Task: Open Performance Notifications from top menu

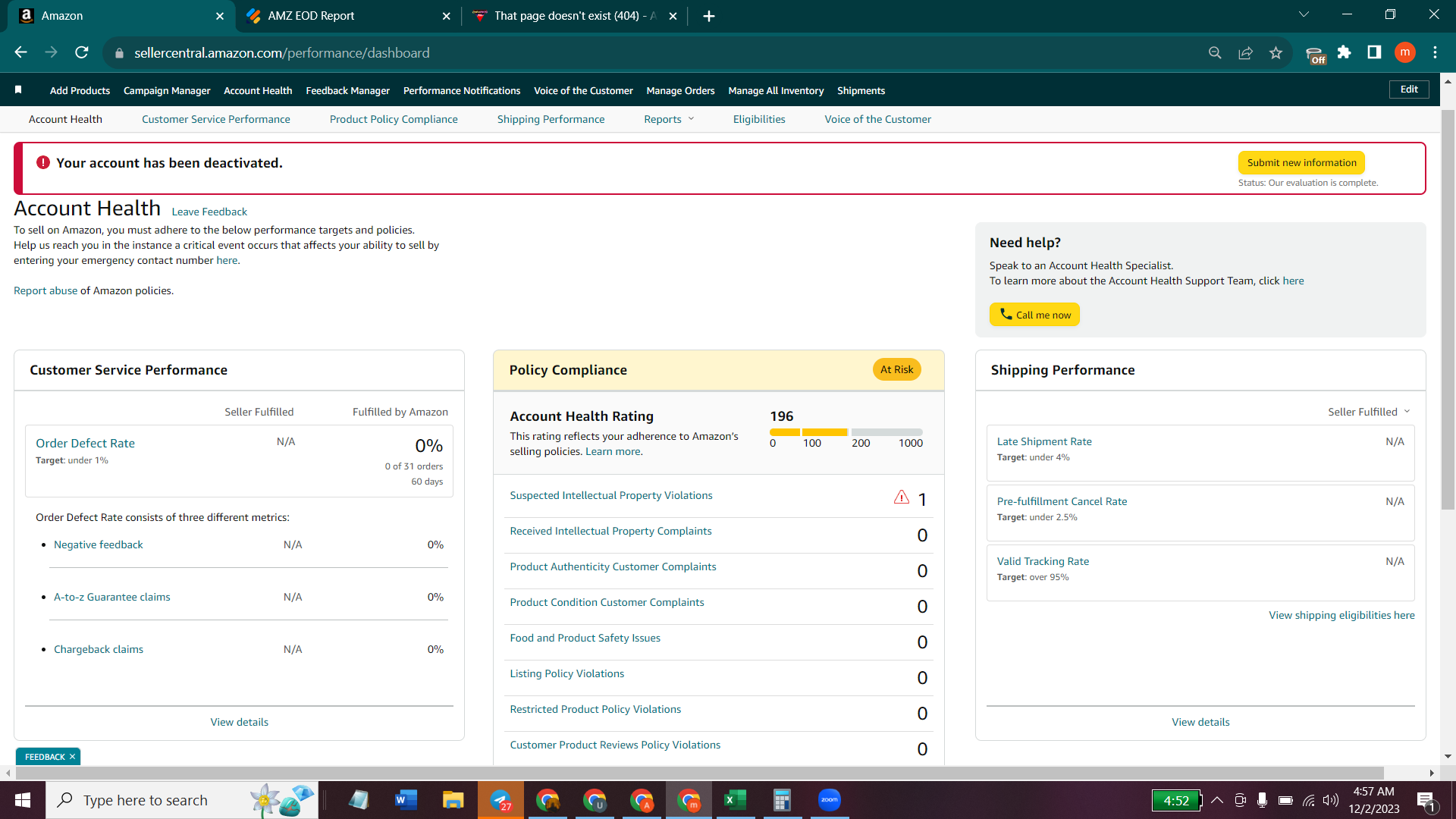Action: (x=462, y=90)
